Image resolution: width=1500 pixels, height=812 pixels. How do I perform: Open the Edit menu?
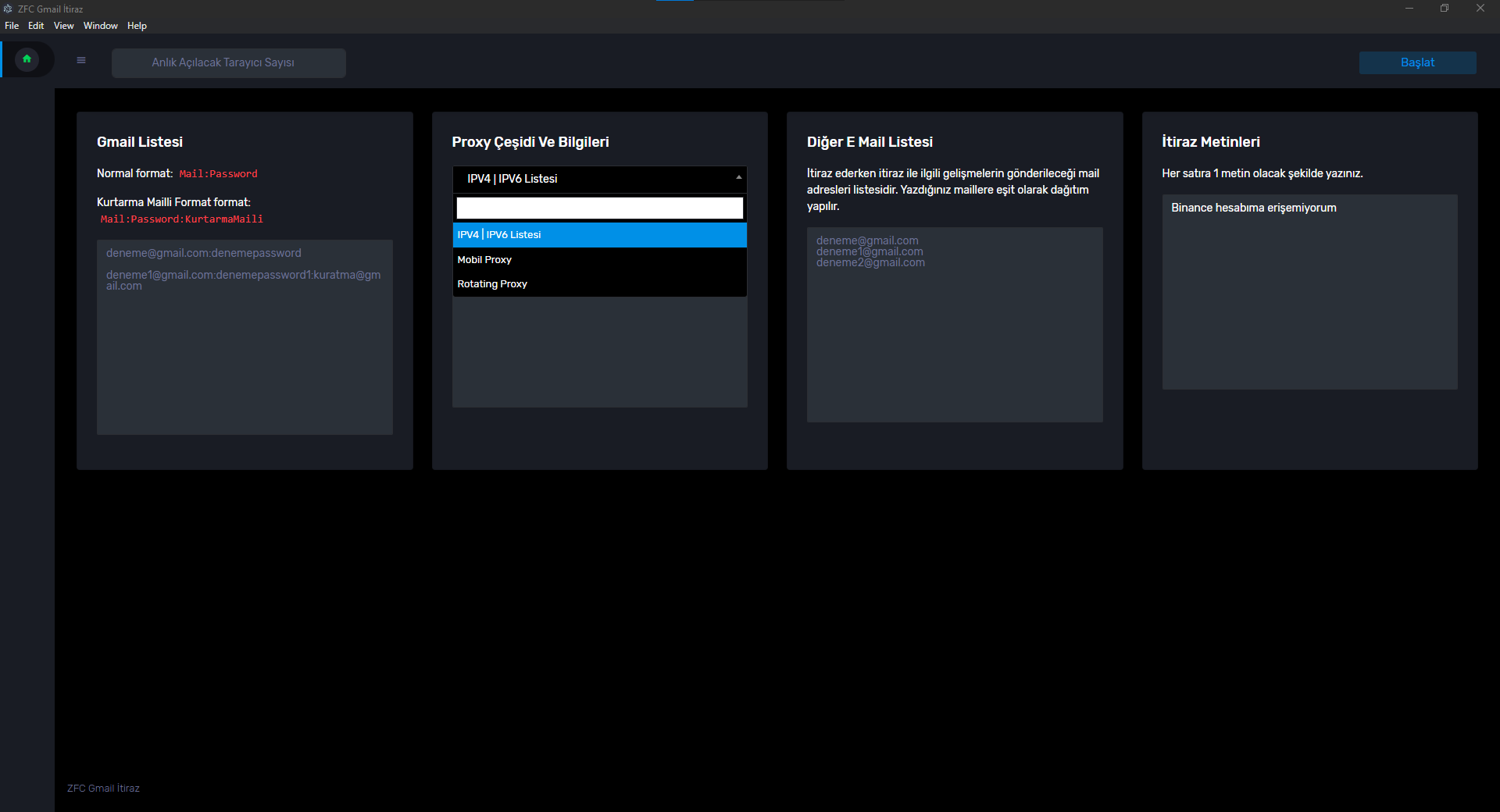36,26
